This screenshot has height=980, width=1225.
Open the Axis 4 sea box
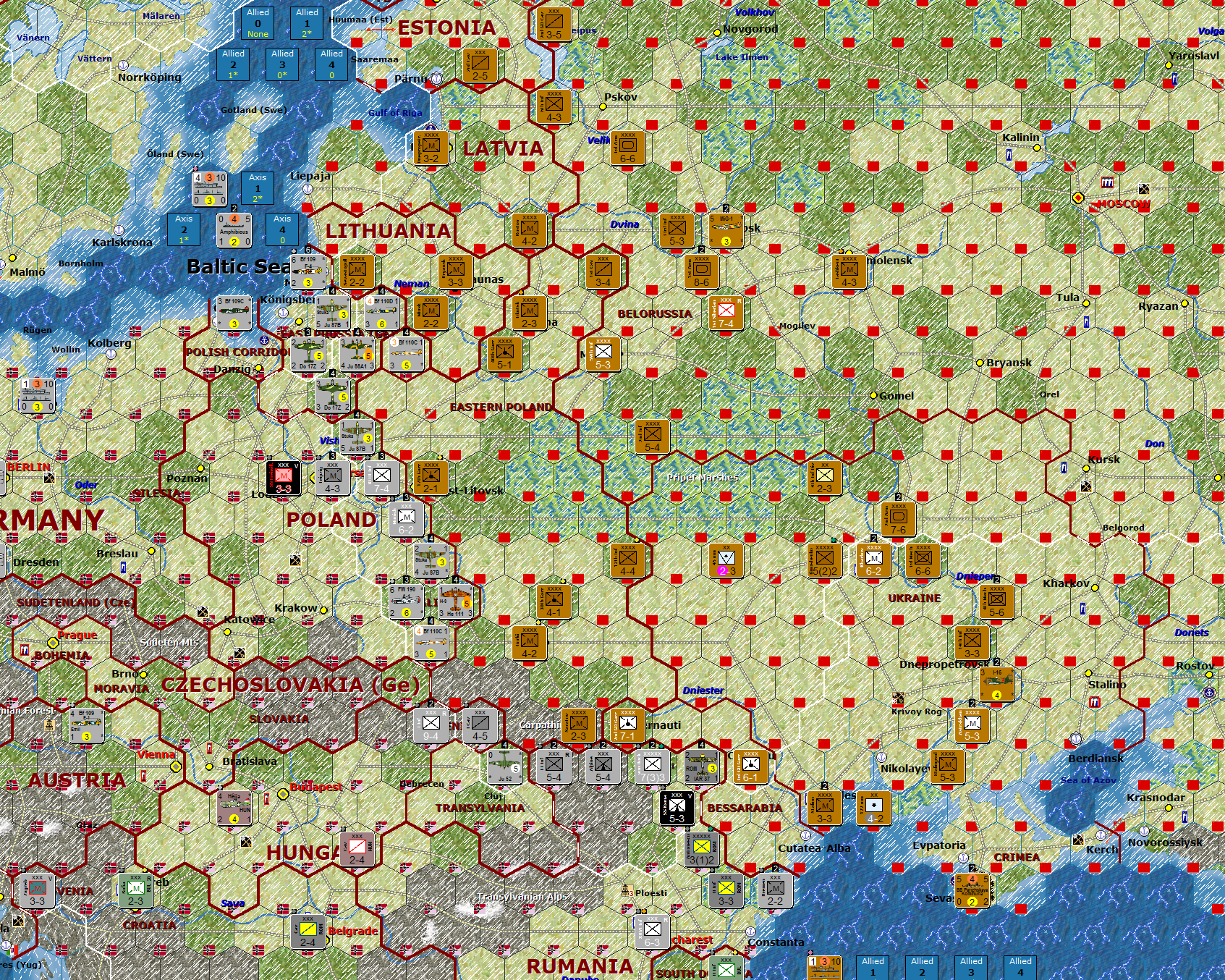pyautogui.click(x=282, y=229)
